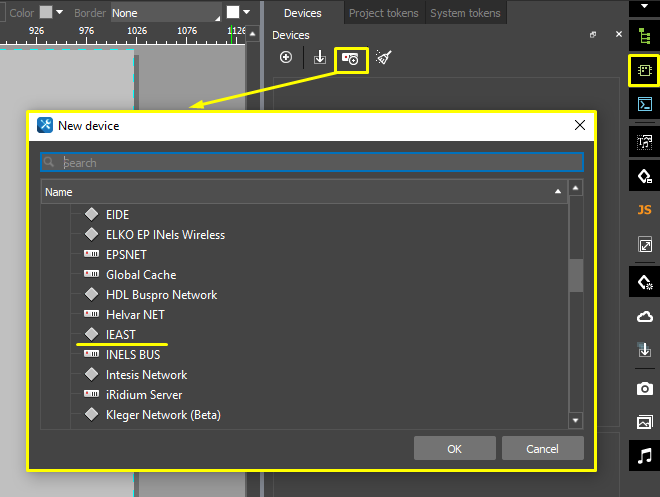Switch to the System tokens tab
Image resolution: width=660 pixels, height=497 pixels.
coord(465,13)
